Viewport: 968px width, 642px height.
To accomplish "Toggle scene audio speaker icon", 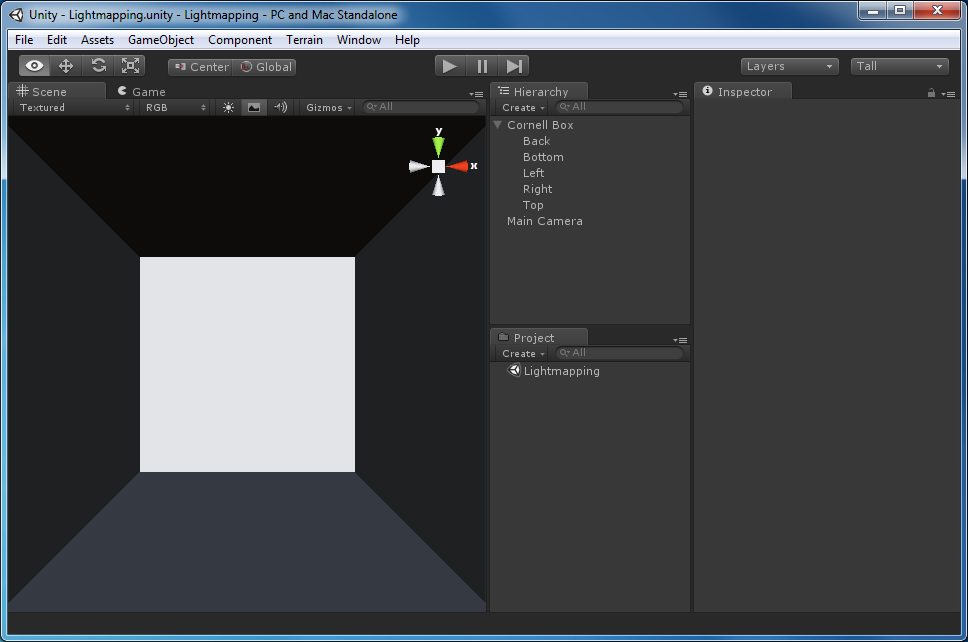I will click(281, 107).
